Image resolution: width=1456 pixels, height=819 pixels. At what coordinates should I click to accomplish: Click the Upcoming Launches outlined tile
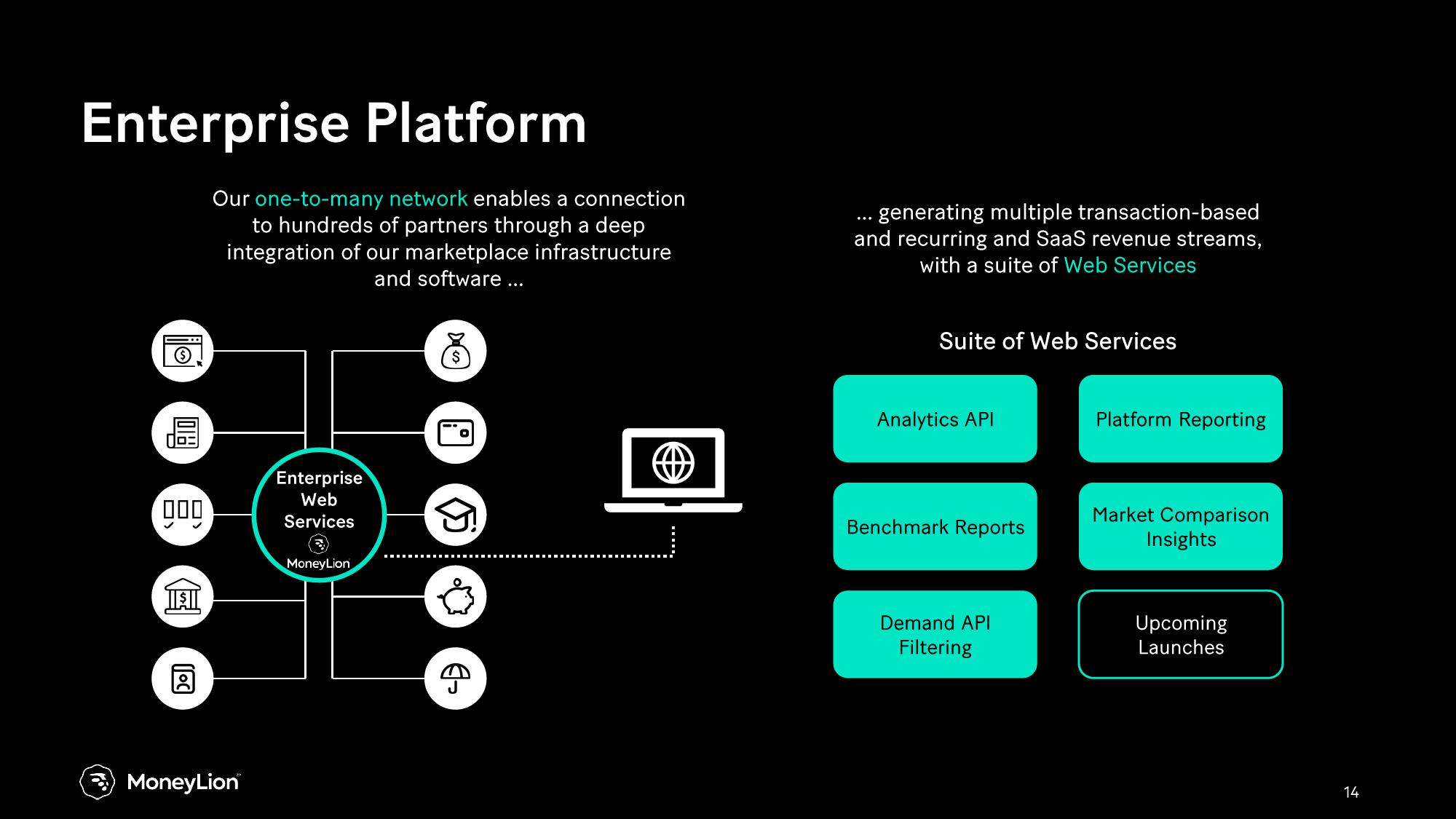[1179, 635]
